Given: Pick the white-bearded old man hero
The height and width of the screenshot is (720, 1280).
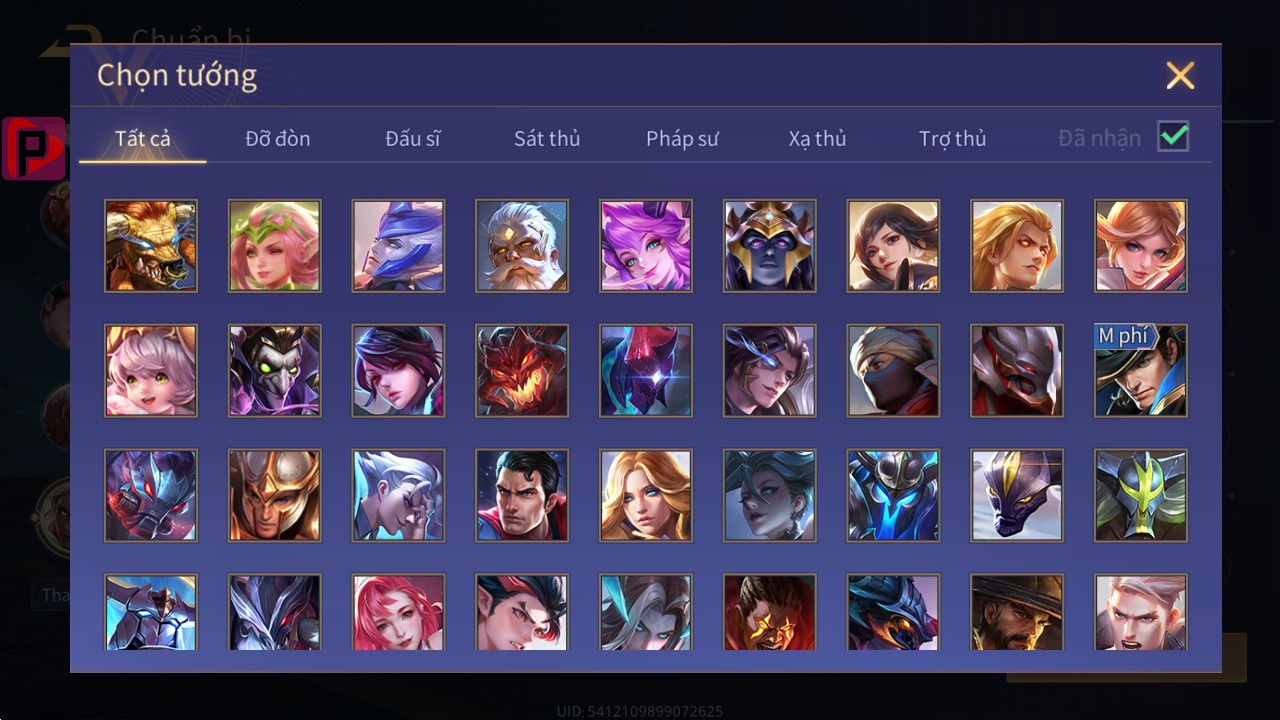Looking at the screenshot, I should tap(522, 246).
